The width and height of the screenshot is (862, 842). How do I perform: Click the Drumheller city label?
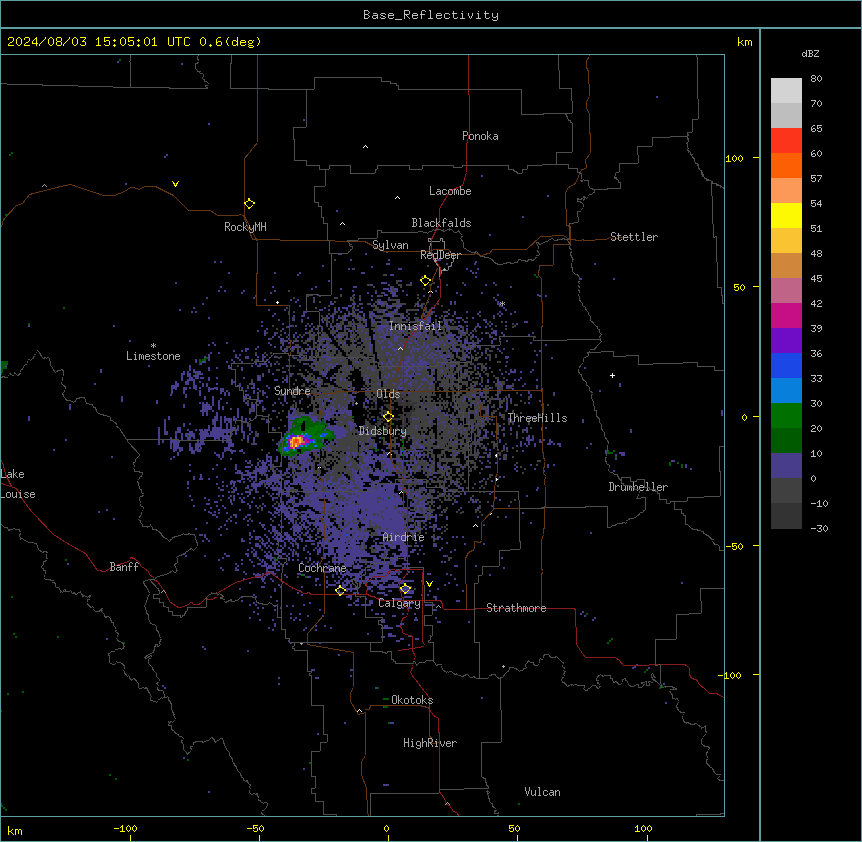(638, 487)
